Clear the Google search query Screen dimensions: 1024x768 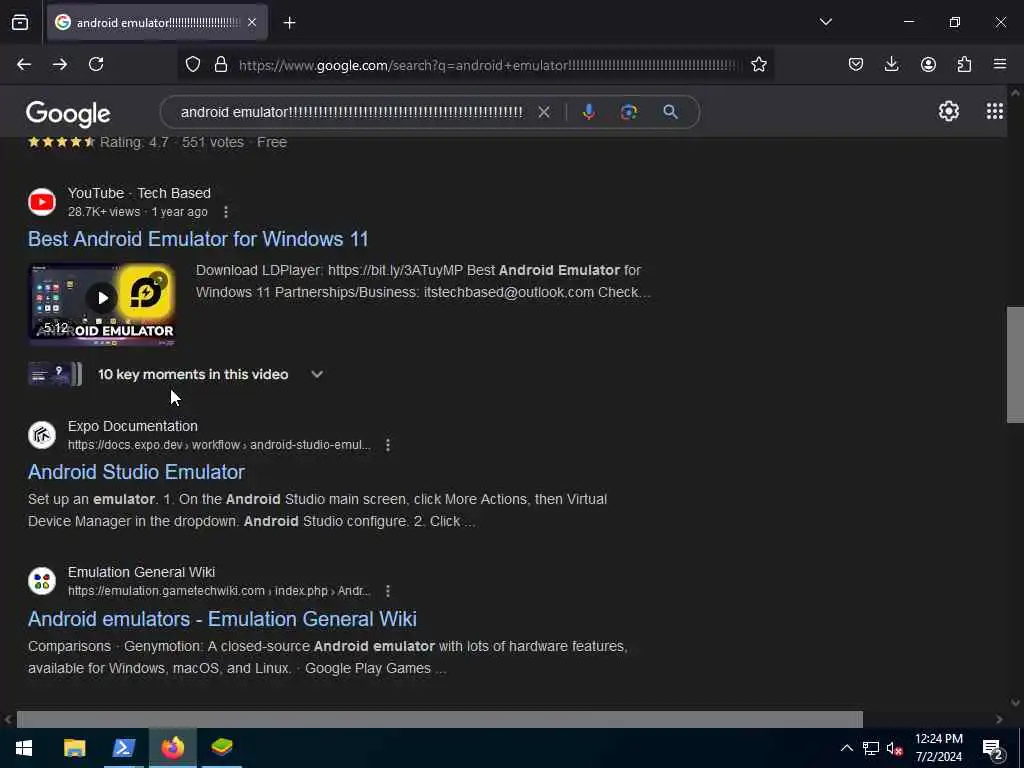544,112
